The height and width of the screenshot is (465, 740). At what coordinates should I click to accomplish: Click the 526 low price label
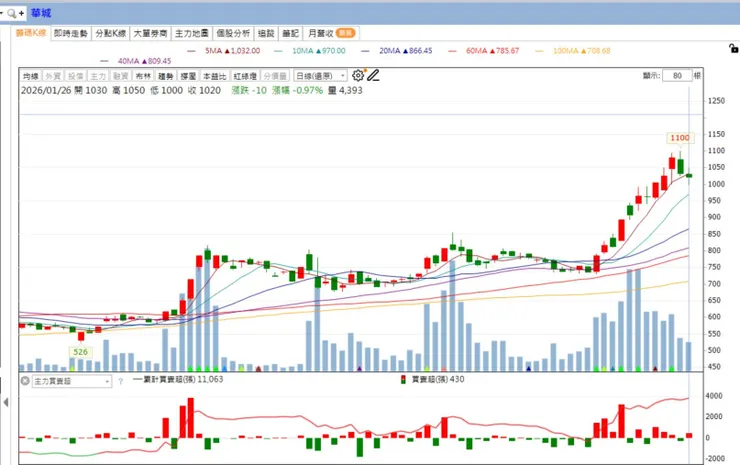pos(80,352)
